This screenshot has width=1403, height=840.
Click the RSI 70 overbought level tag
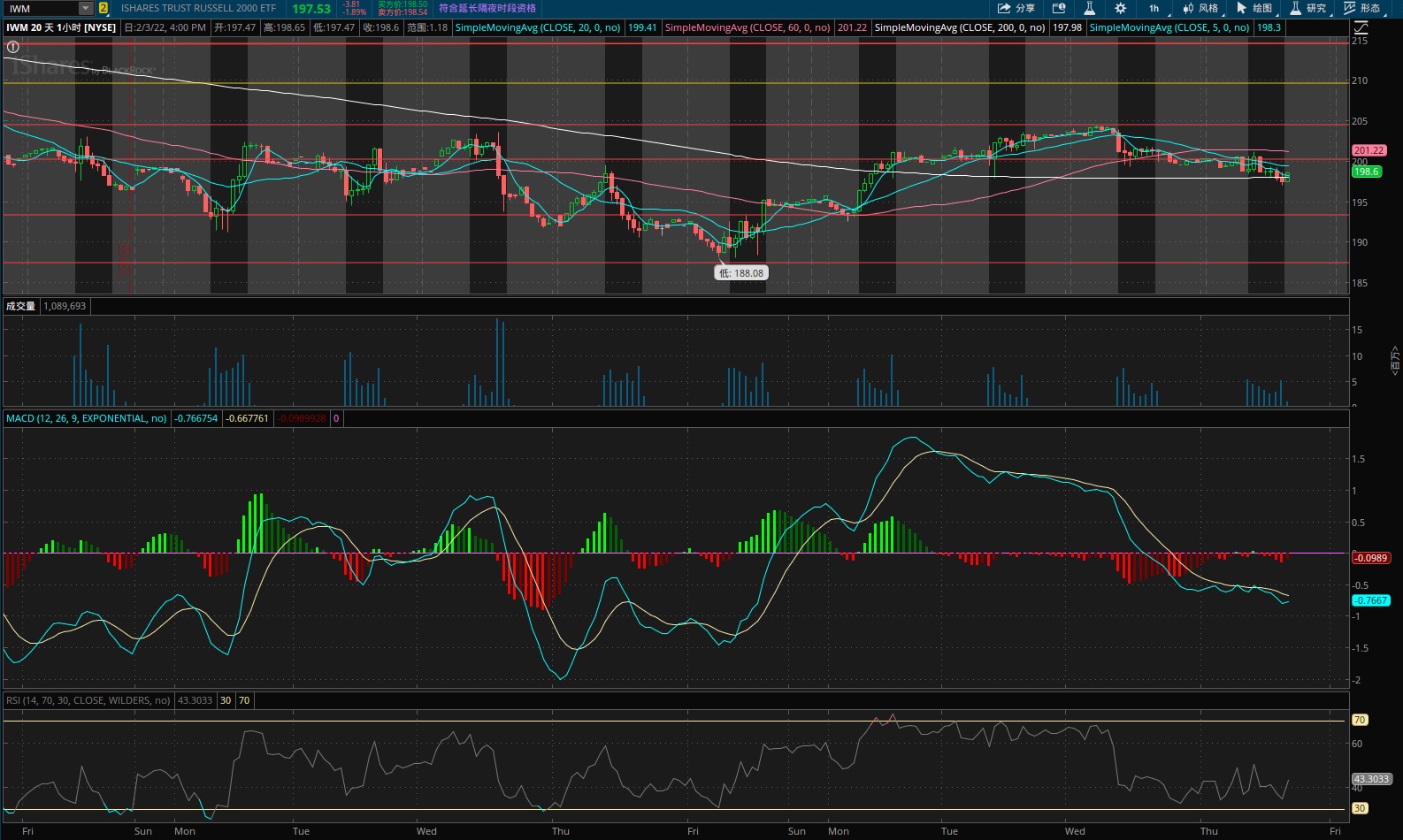(x=1360, y=720)
